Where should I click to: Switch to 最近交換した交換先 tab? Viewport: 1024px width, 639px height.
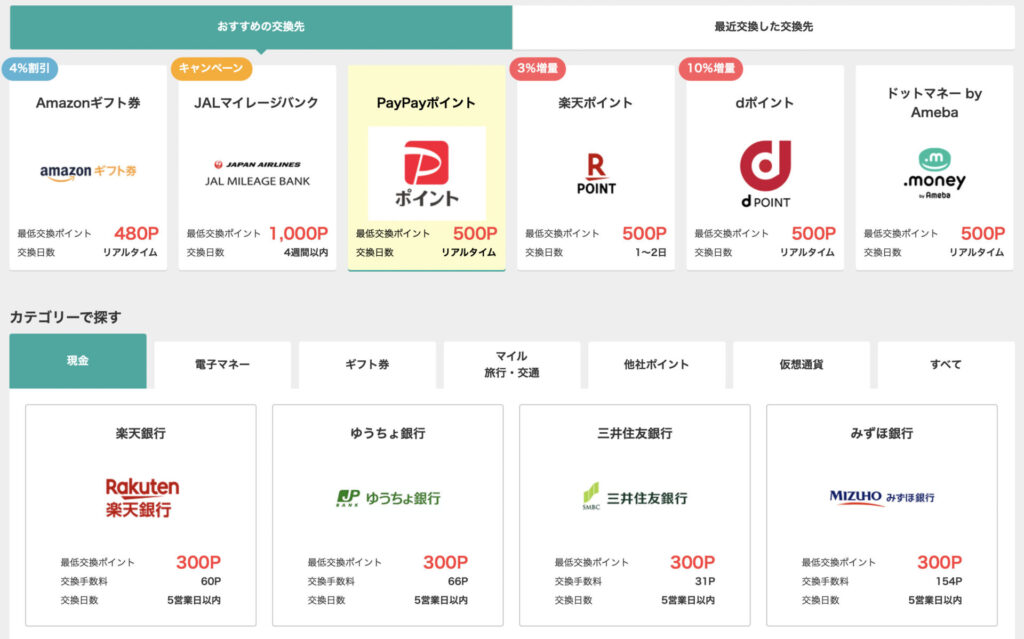pyautogui.click(x=763, y=27)
